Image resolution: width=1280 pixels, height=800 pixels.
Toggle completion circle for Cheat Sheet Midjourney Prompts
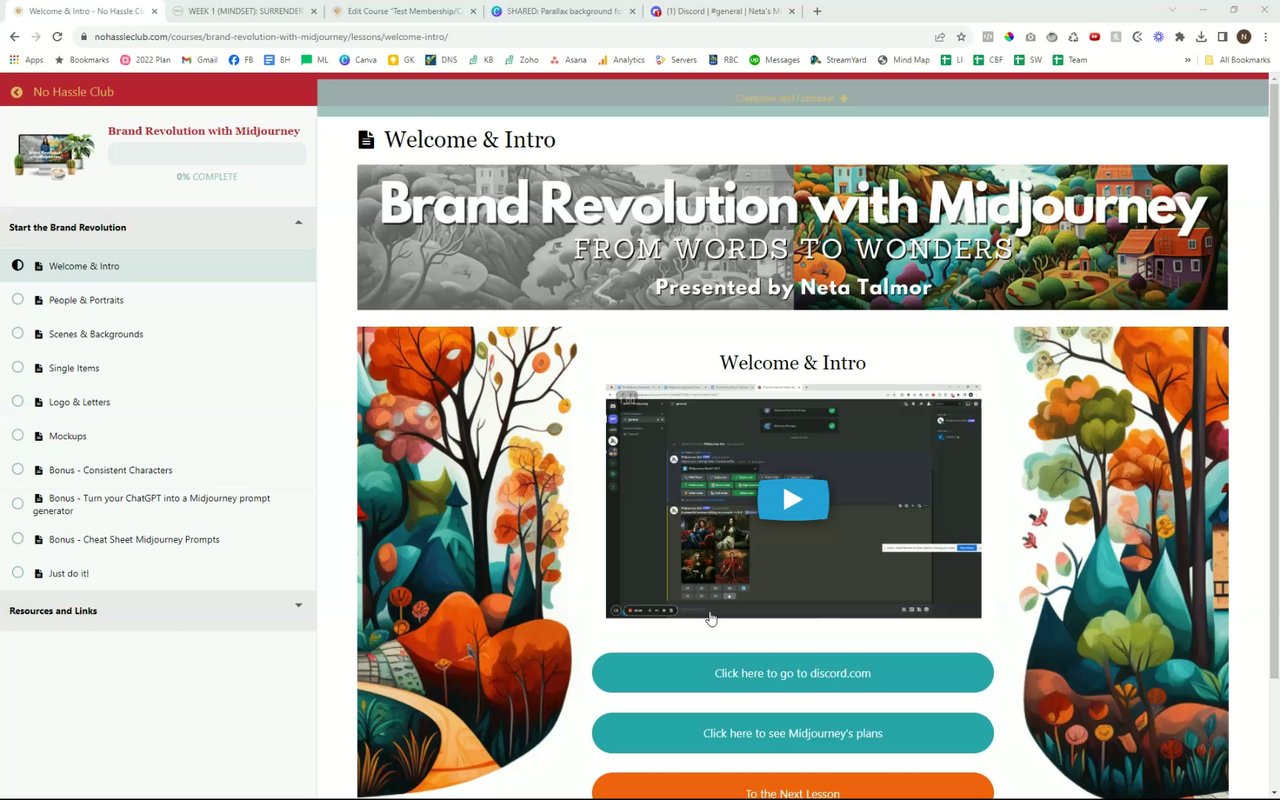18,538
